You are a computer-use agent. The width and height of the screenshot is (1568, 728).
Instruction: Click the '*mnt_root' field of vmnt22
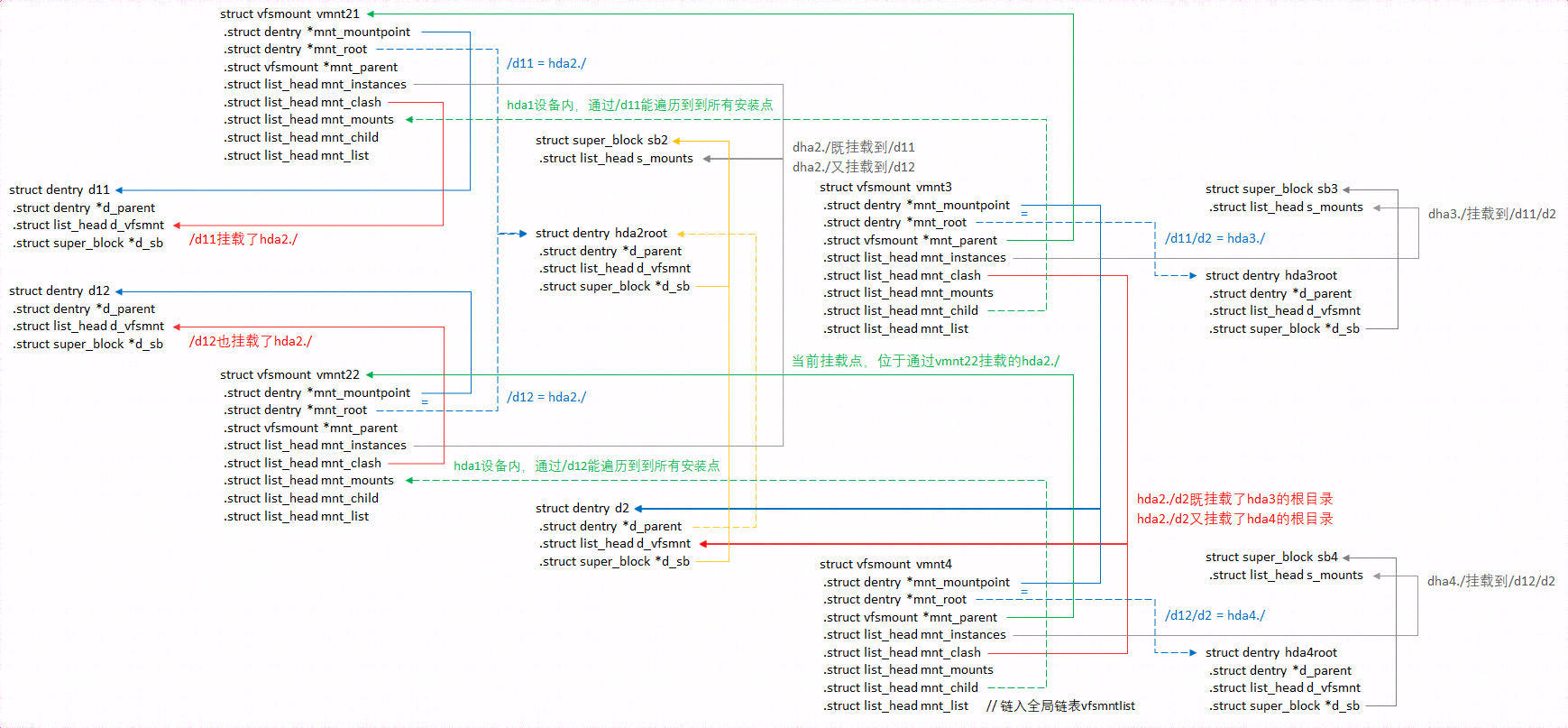click(x=296, y=410)
